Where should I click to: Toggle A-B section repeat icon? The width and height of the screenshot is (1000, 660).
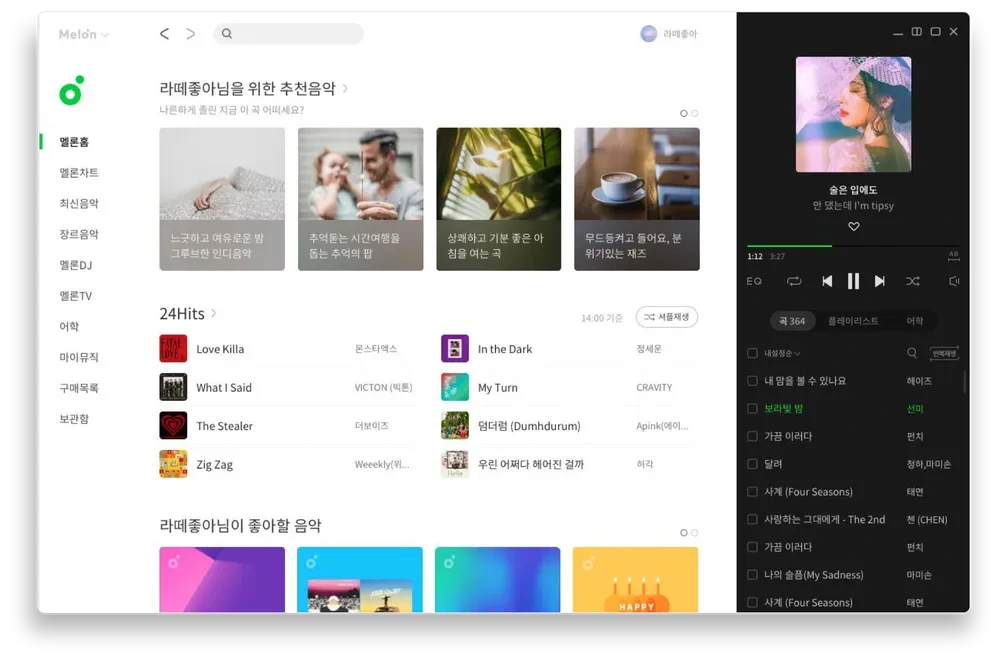pyautogui.click(x=953, y=256)
